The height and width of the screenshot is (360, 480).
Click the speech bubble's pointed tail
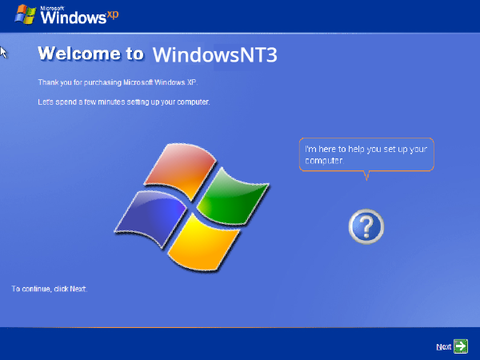367,175
